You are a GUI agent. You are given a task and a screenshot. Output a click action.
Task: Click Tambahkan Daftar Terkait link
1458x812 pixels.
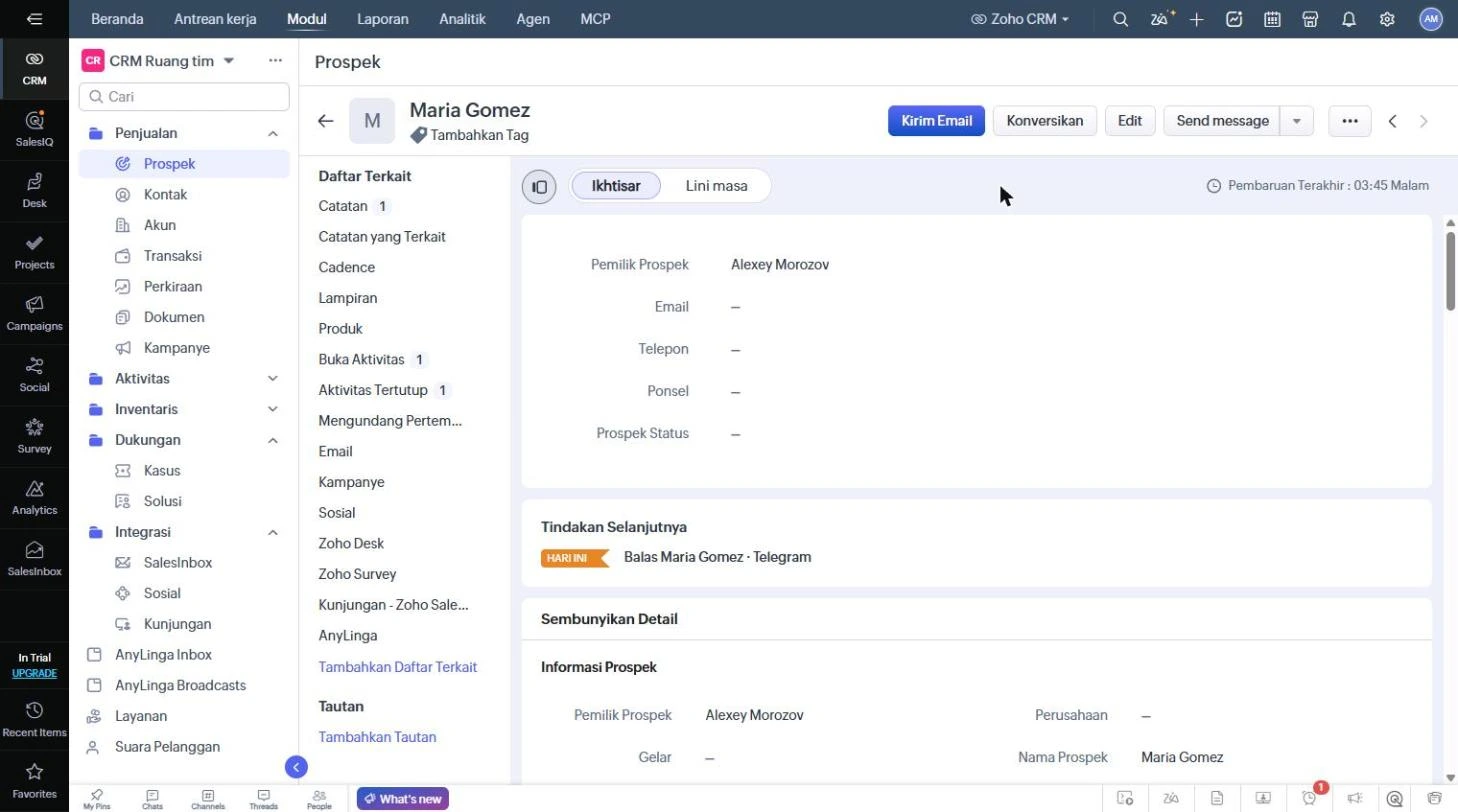[398, 667]
